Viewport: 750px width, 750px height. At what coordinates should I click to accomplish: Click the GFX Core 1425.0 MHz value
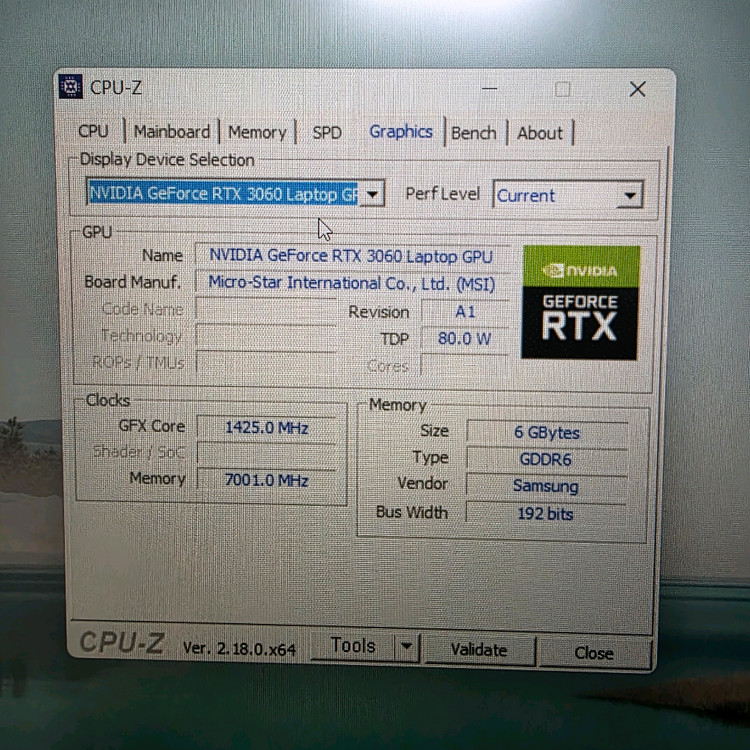(266, 427)
